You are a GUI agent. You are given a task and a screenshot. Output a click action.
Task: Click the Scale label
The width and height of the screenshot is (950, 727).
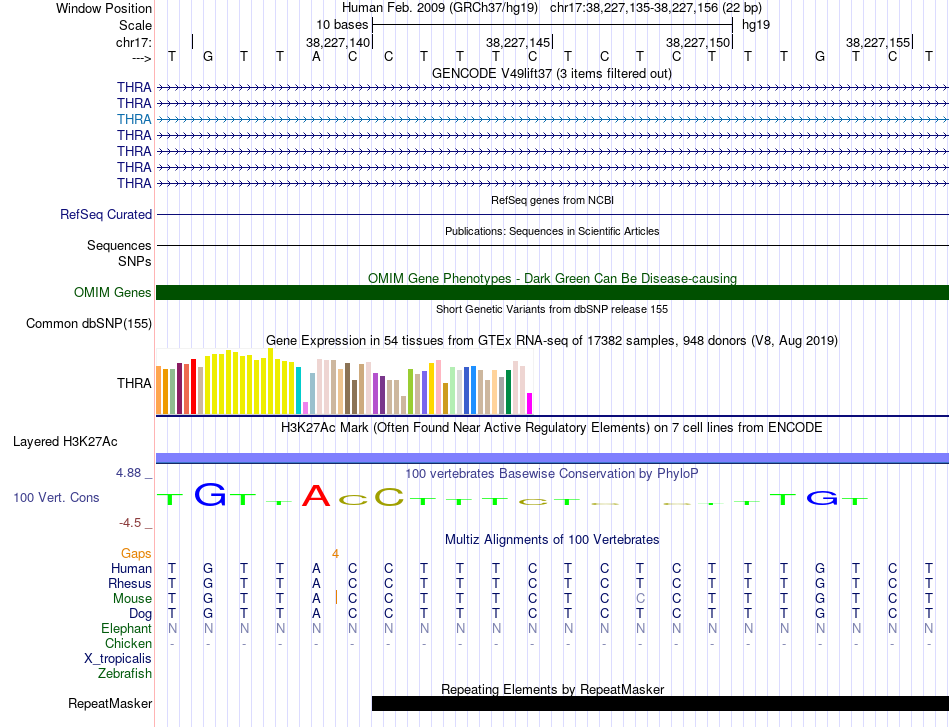coord(135,25)
